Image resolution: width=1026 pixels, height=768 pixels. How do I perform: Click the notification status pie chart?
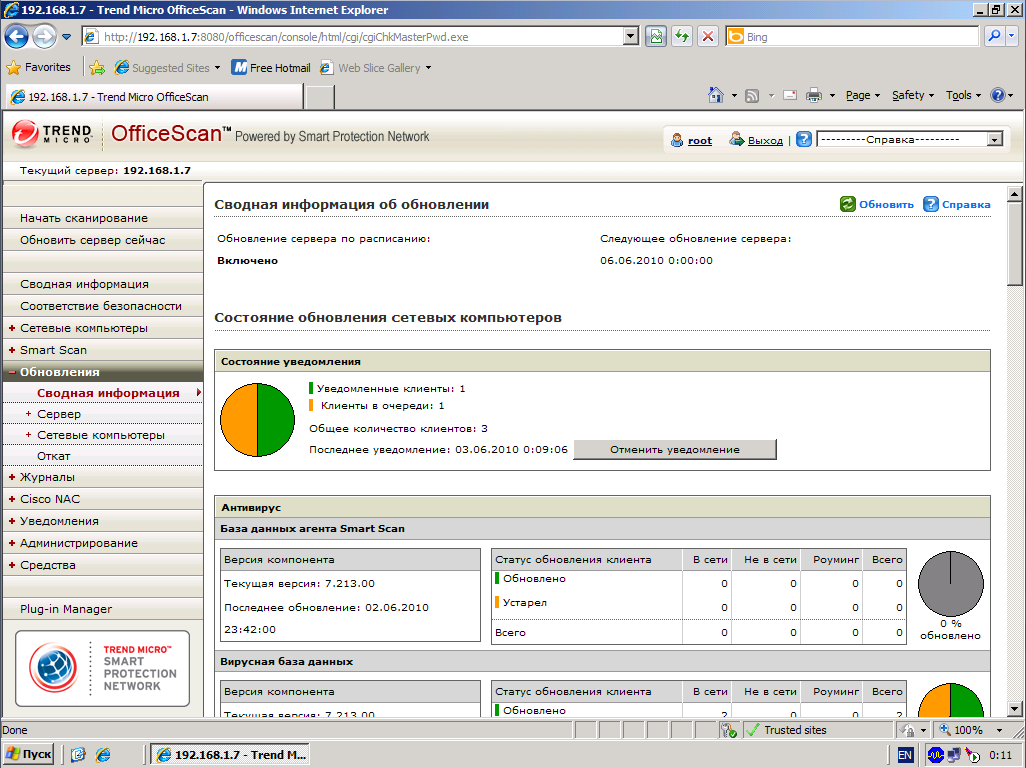[257, 420]
